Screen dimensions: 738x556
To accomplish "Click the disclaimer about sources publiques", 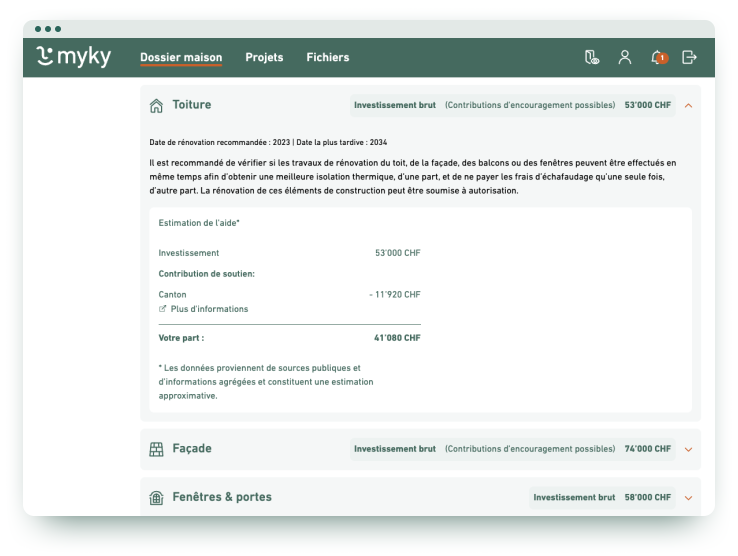I will click(266, 382).
